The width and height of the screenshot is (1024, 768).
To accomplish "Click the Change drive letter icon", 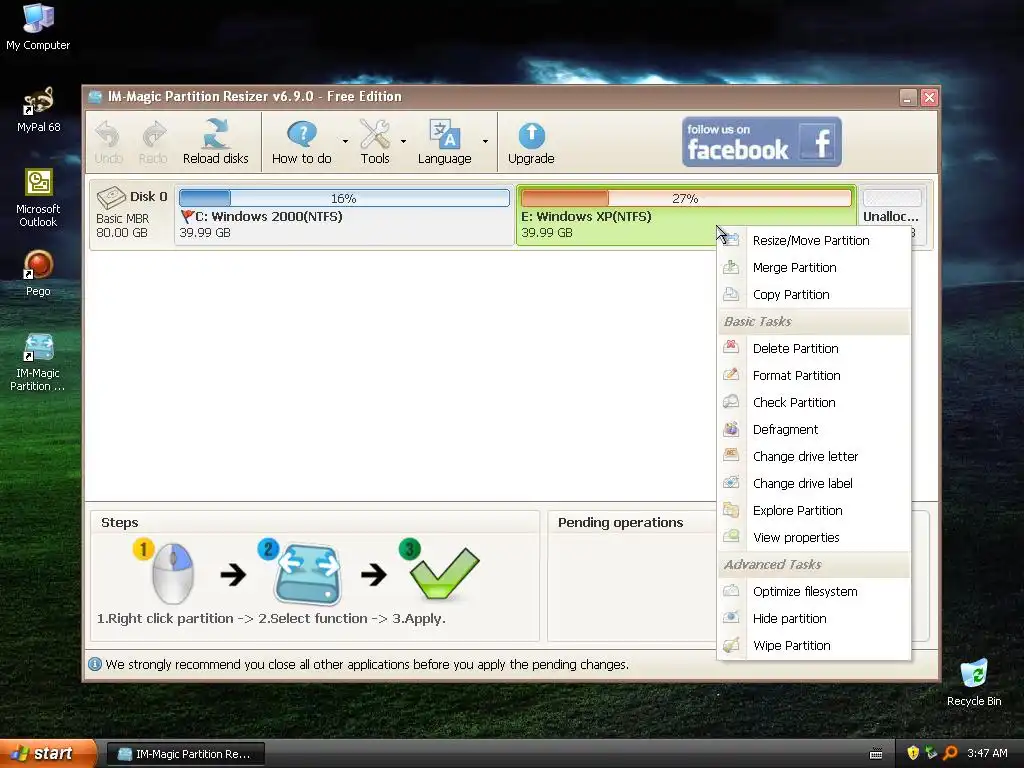I will coord(731,456).
